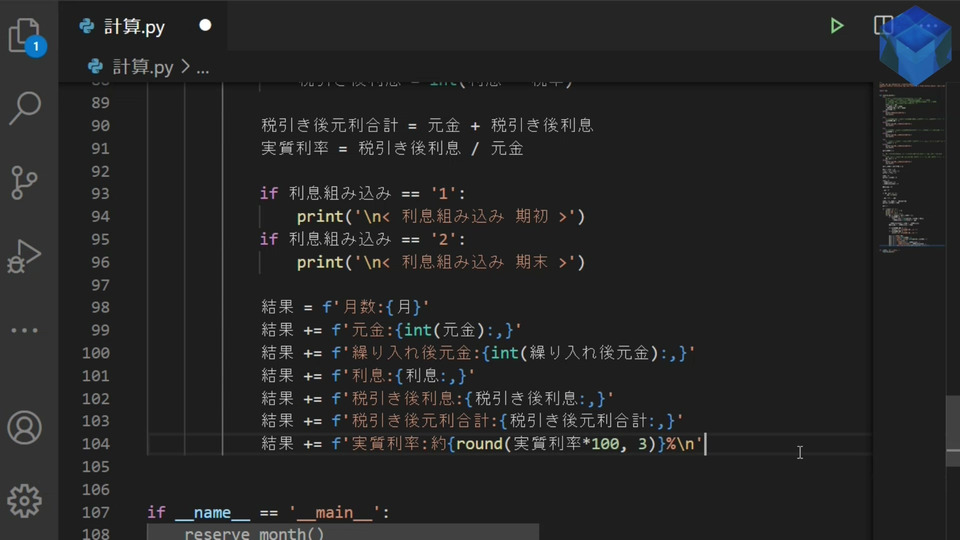Click line number 107 in the gutter
The image size is (960, 540).
pyautogui.click(x=96, y=512)
